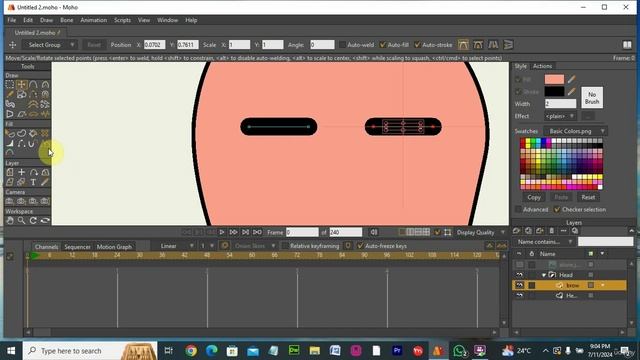Open the layer column options arrow
The image size is (640, 360).
pos(602,254)
